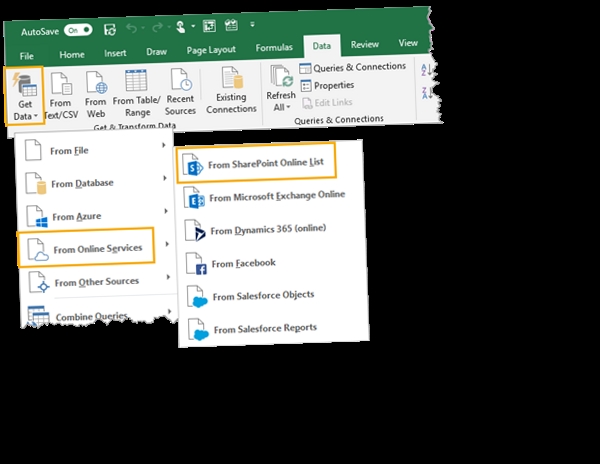Choose From Facebook option
Viewport: 600px width, 464px height.
click(x=270, y=263)
